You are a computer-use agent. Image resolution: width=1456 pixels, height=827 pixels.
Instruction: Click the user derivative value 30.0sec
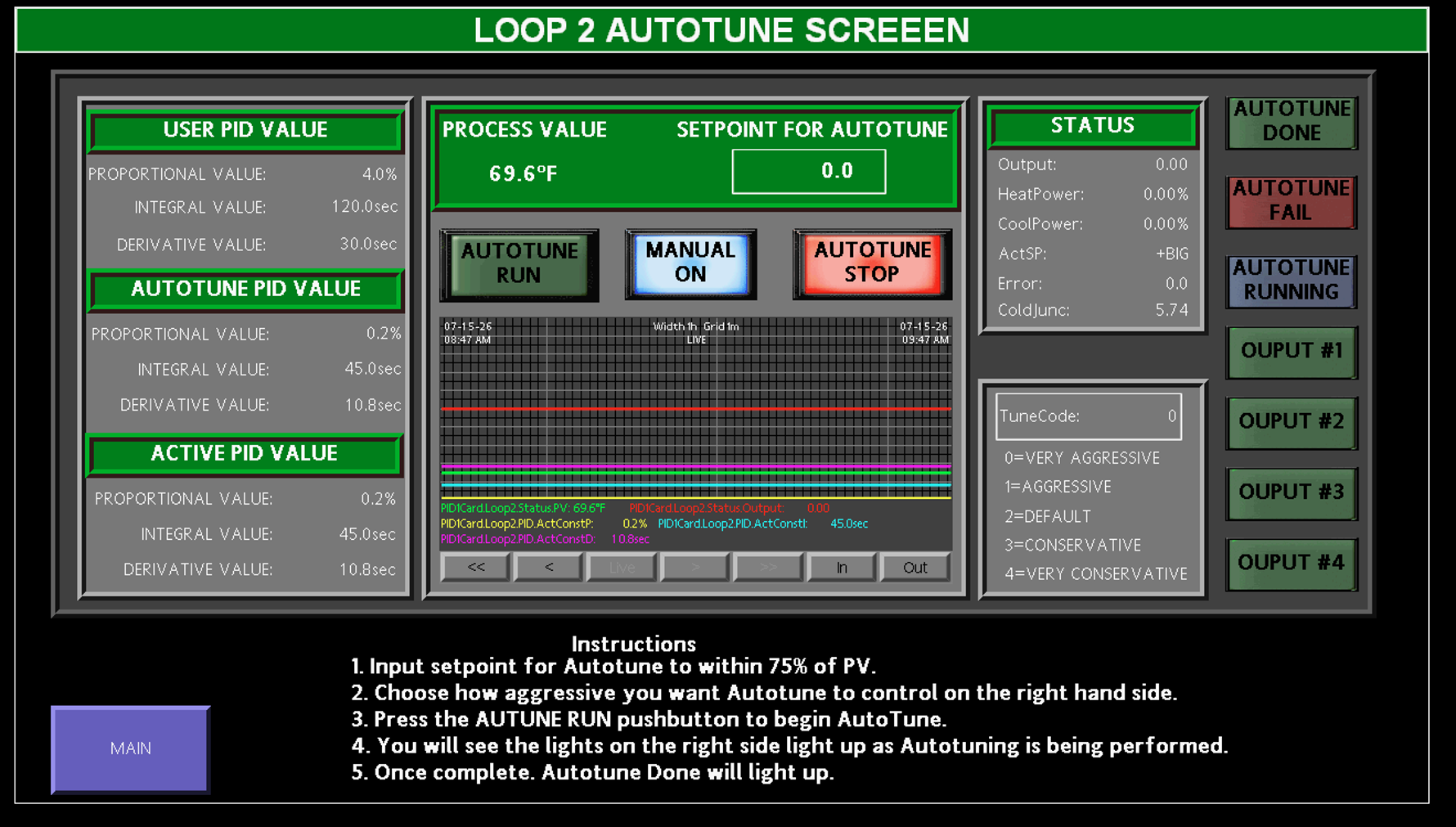click(x=369, y=244)
